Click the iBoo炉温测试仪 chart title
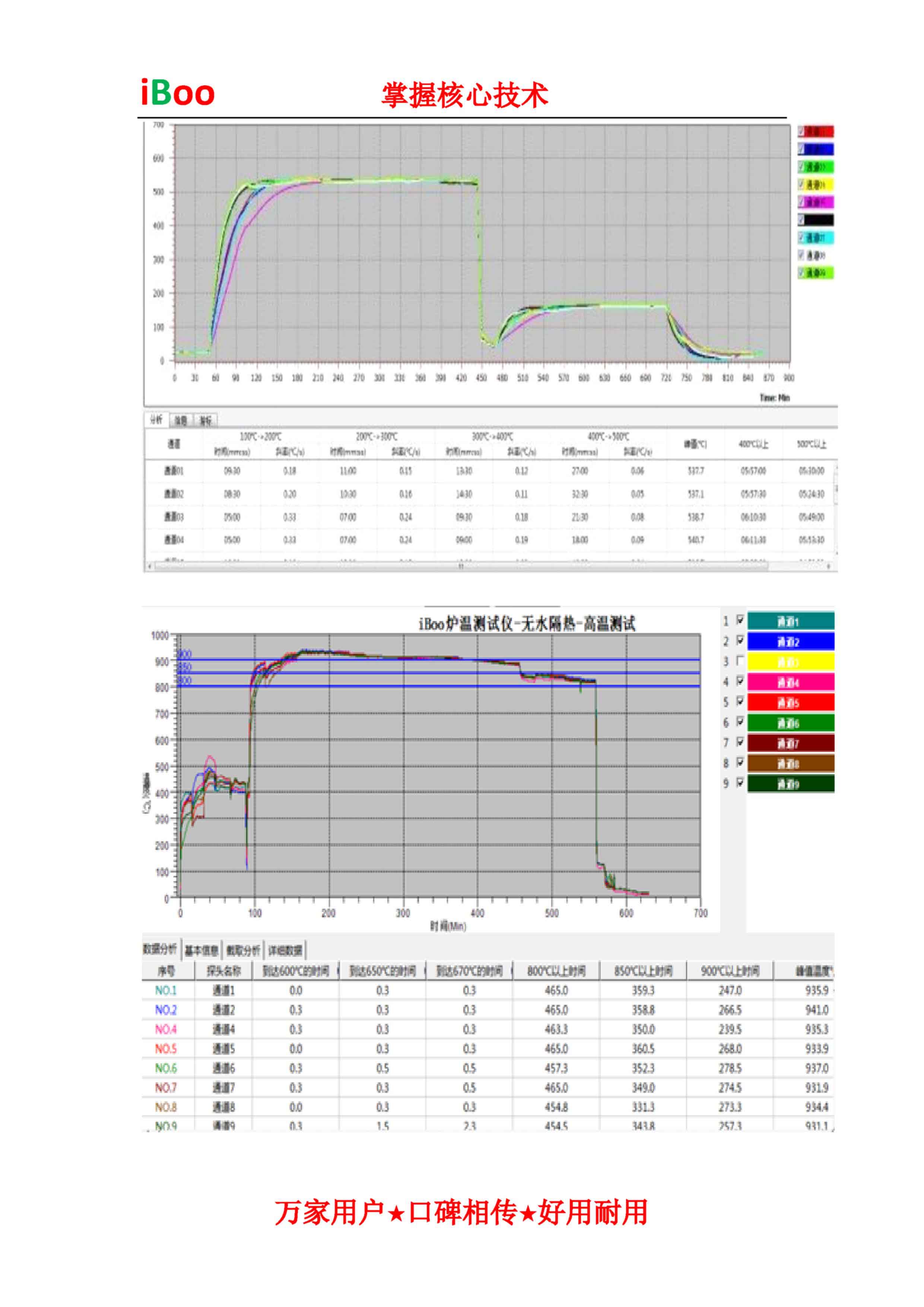Viewport: 924px width, 1307px height. [x=527, y=624]
